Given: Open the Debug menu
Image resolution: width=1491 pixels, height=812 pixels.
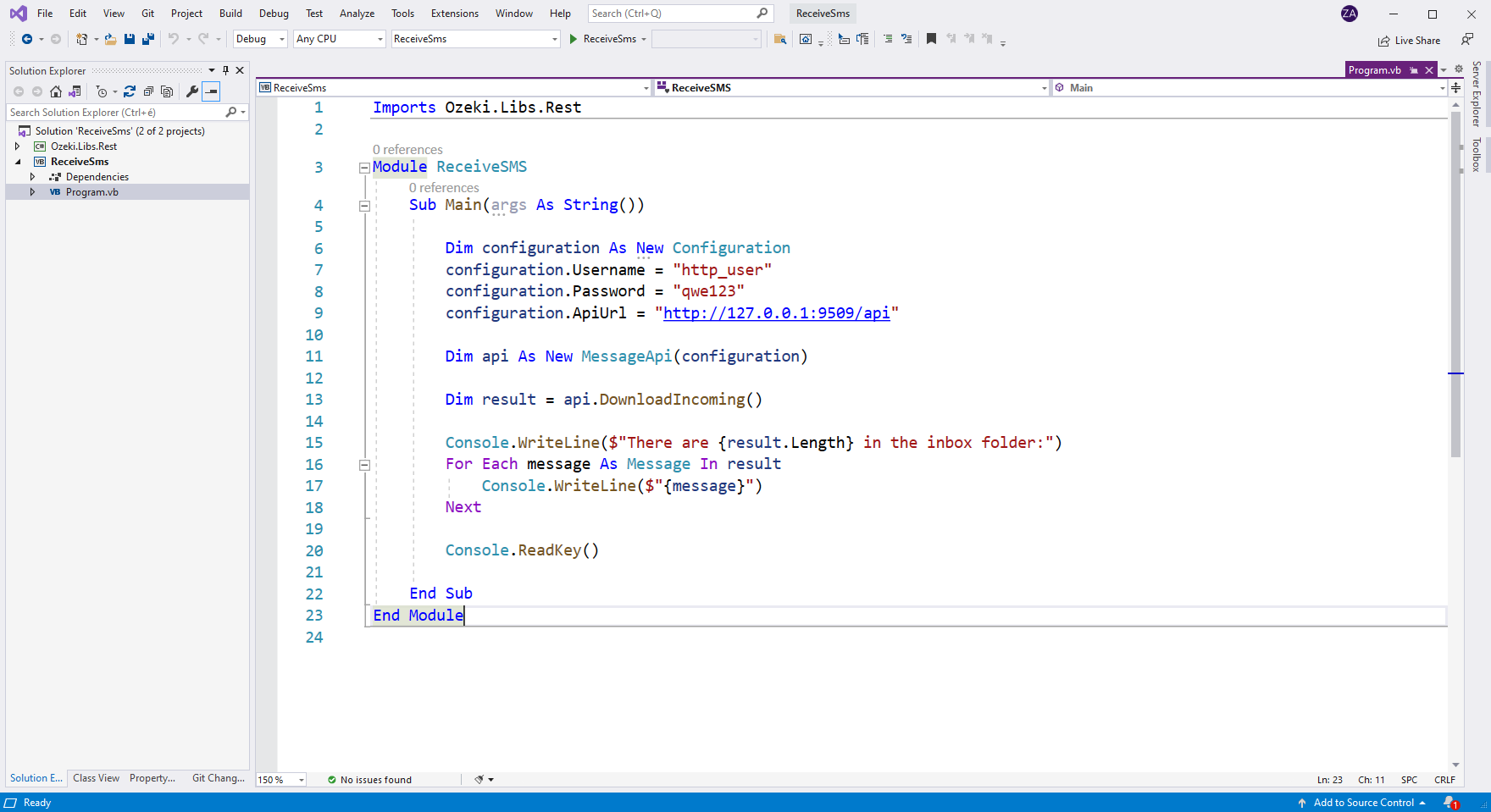Looking at the screenshot, I should coord(274,14).
